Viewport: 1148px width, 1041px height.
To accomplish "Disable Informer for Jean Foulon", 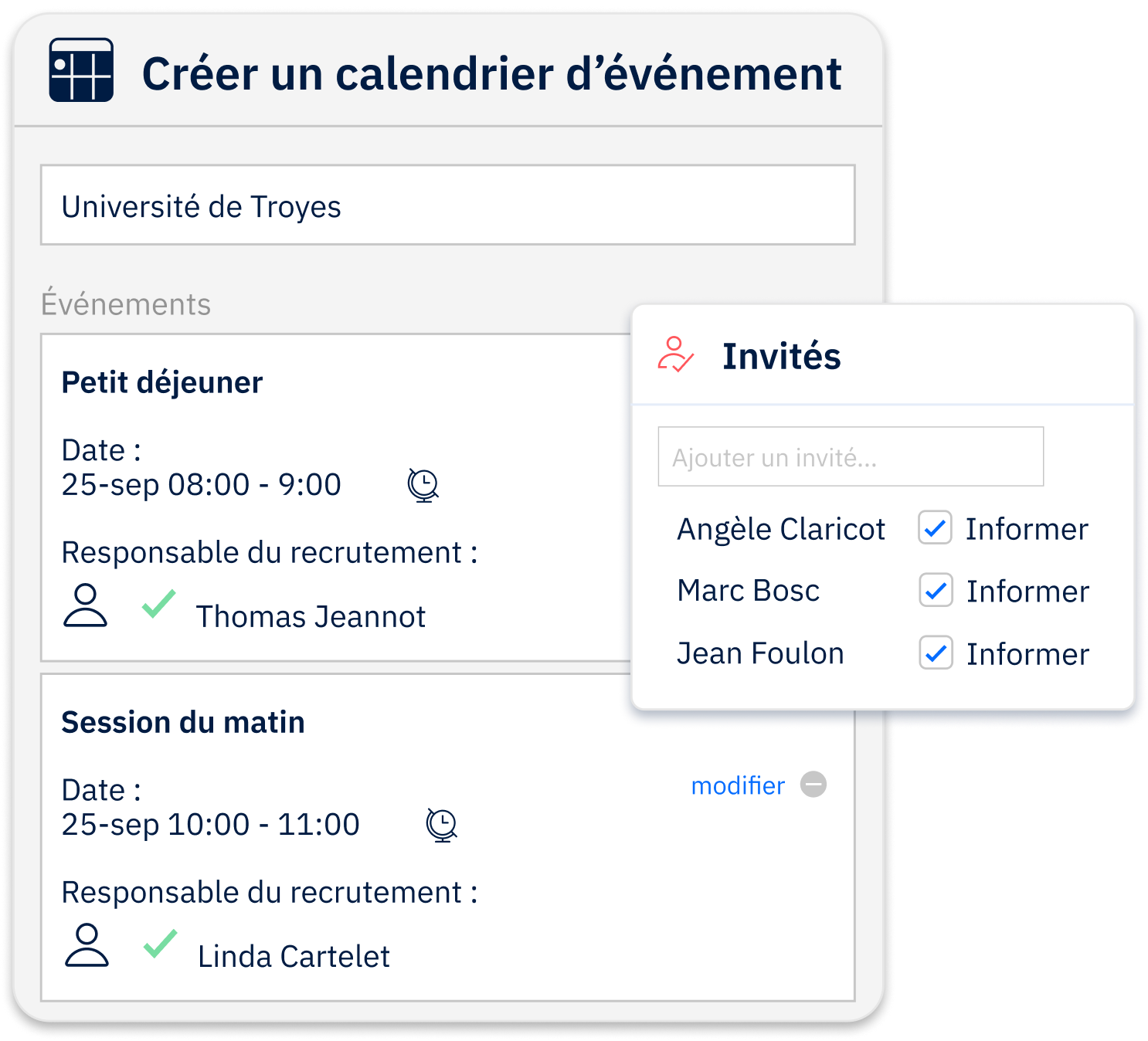I will click(936, 653).
